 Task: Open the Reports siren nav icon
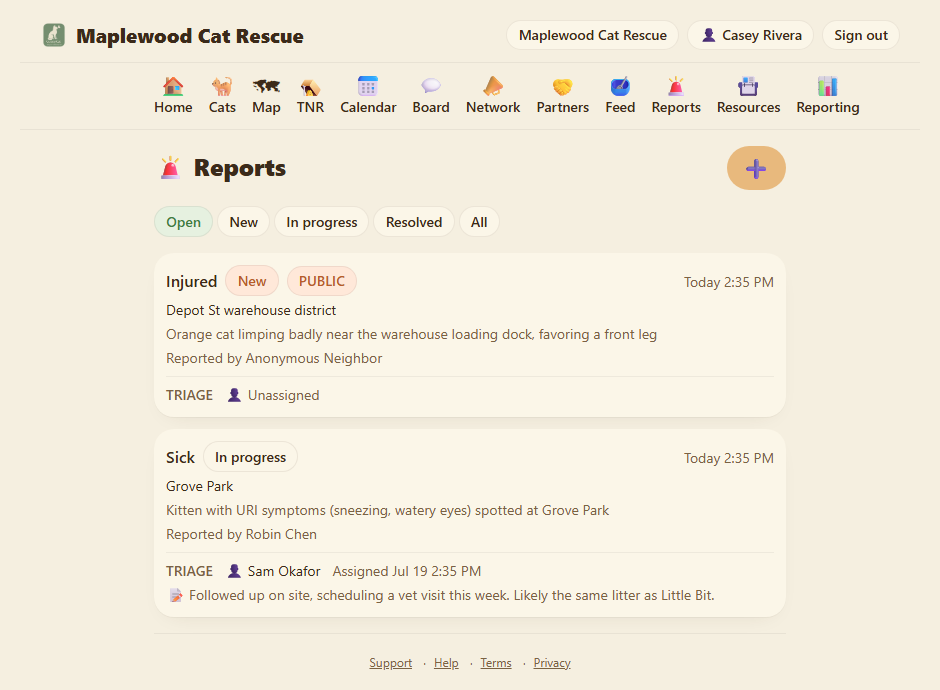[676, 86]
